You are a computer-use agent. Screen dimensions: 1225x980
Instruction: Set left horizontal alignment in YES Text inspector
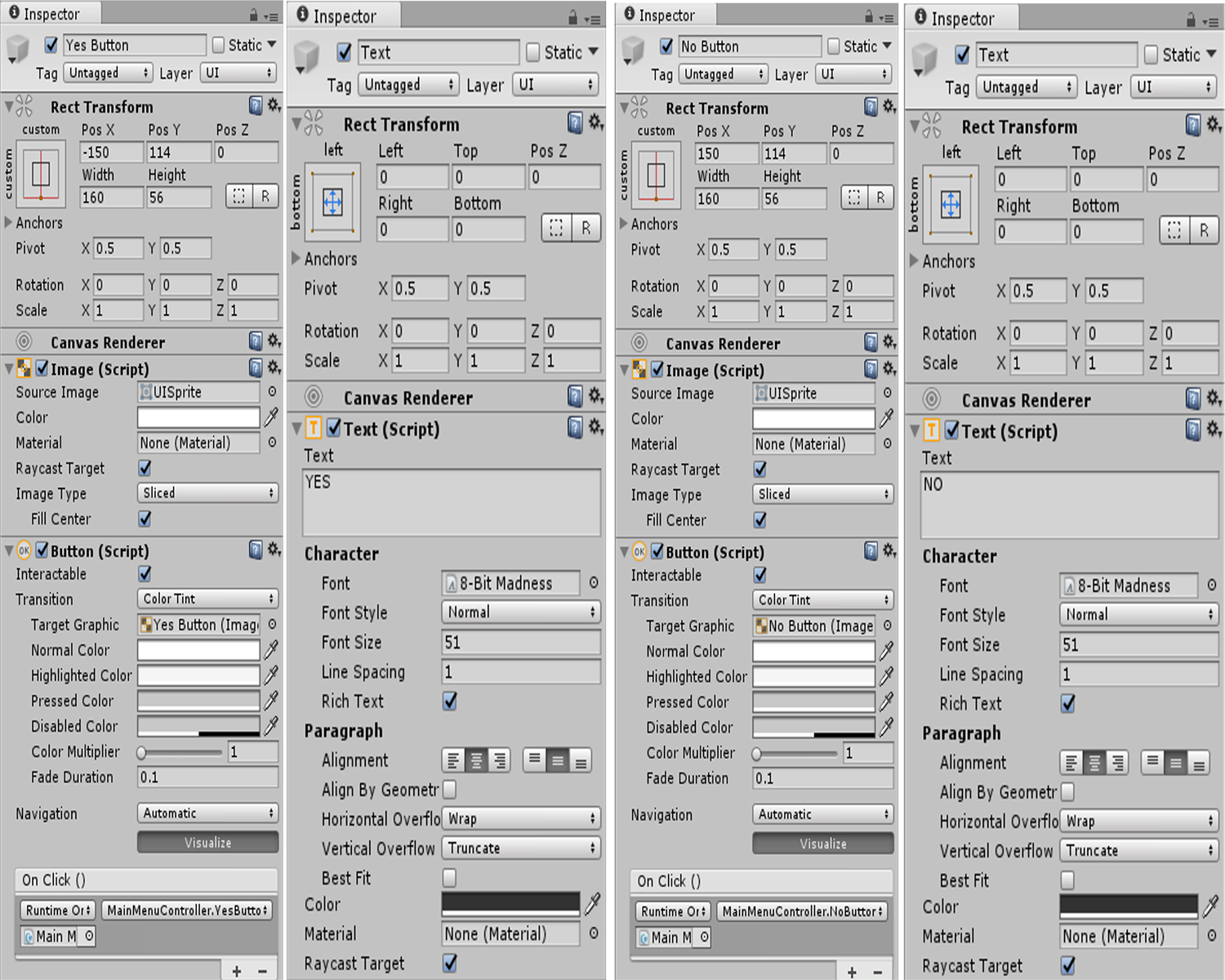coord(453,761)
